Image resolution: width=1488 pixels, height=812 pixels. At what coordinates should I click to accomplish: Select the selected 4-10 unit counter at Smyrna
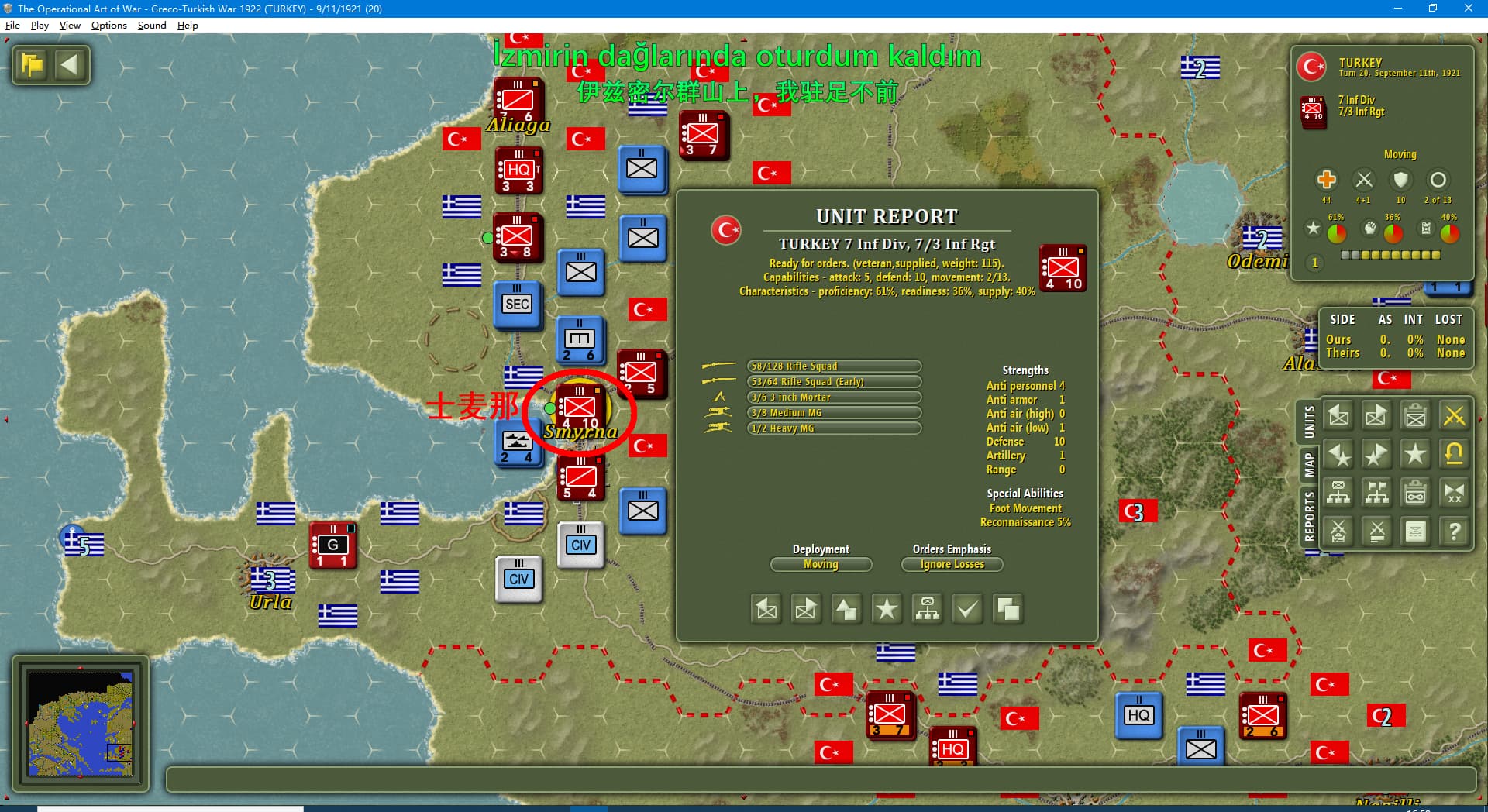click(x=580, y=407)
